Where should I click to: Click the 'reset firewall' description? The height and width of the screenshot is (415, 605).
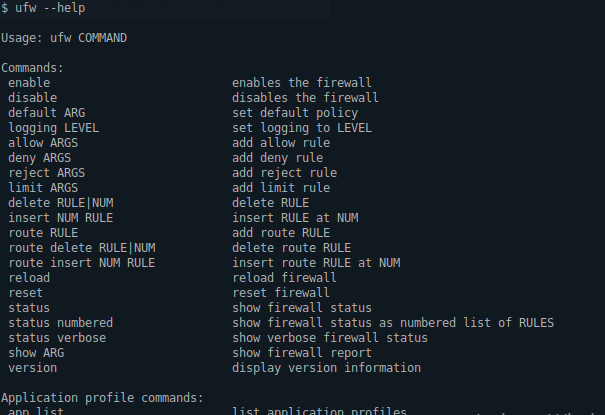tap(281, 293)
